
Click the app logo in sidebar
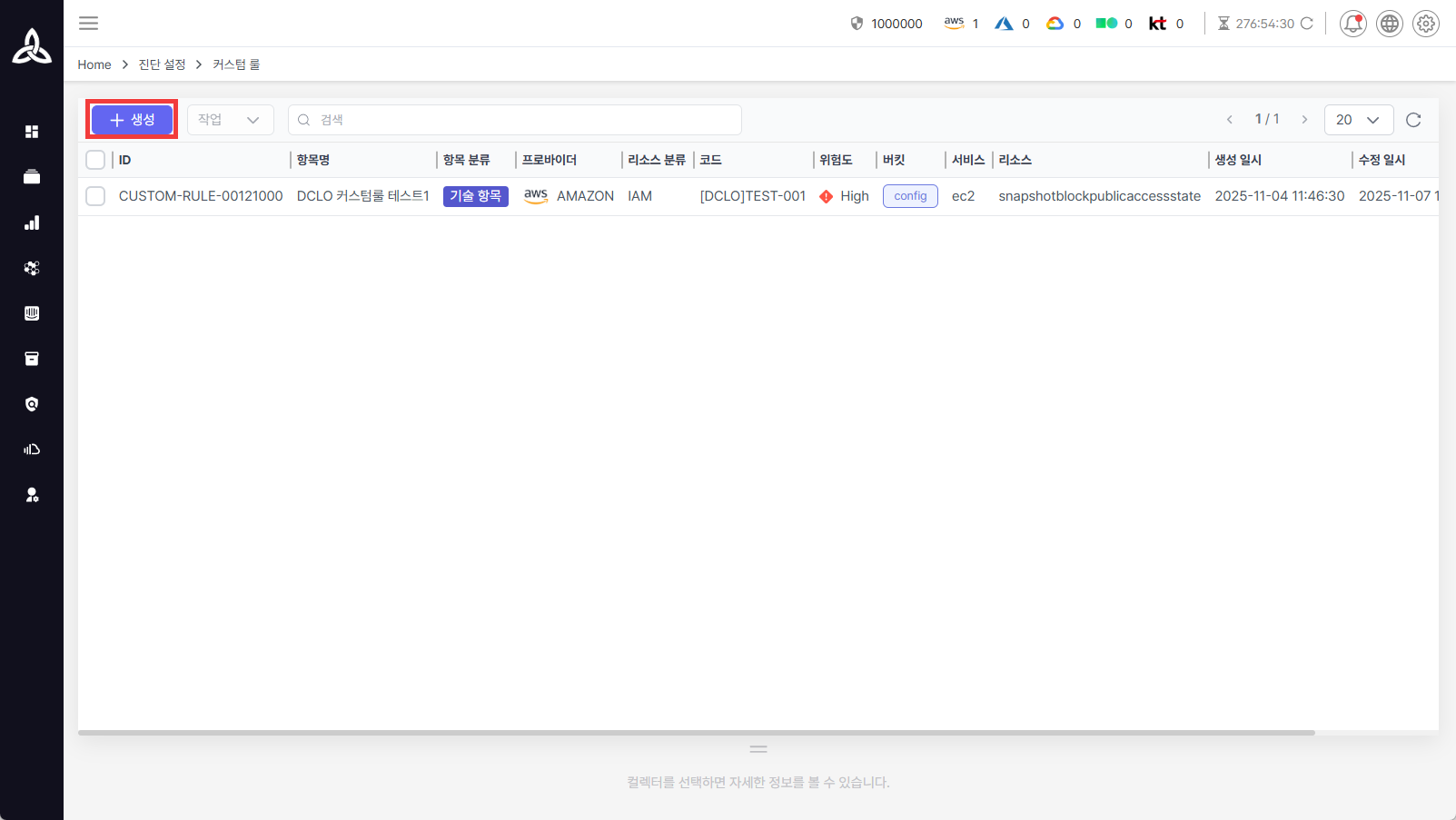(32, 46)
